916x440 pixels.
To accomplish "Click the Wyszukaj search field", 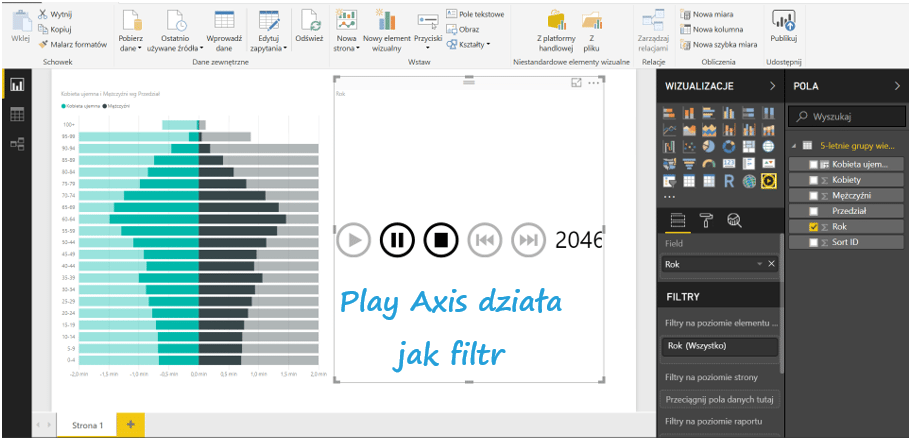I will 850,117.
